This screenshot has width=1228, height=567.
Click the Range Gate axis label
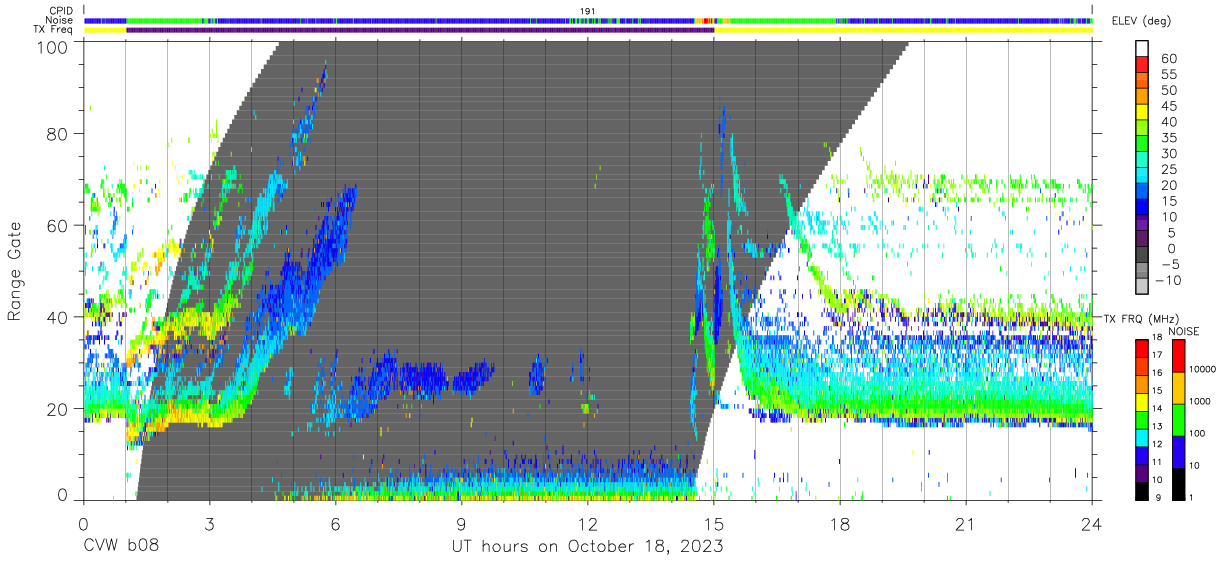(x=15, y=273)
